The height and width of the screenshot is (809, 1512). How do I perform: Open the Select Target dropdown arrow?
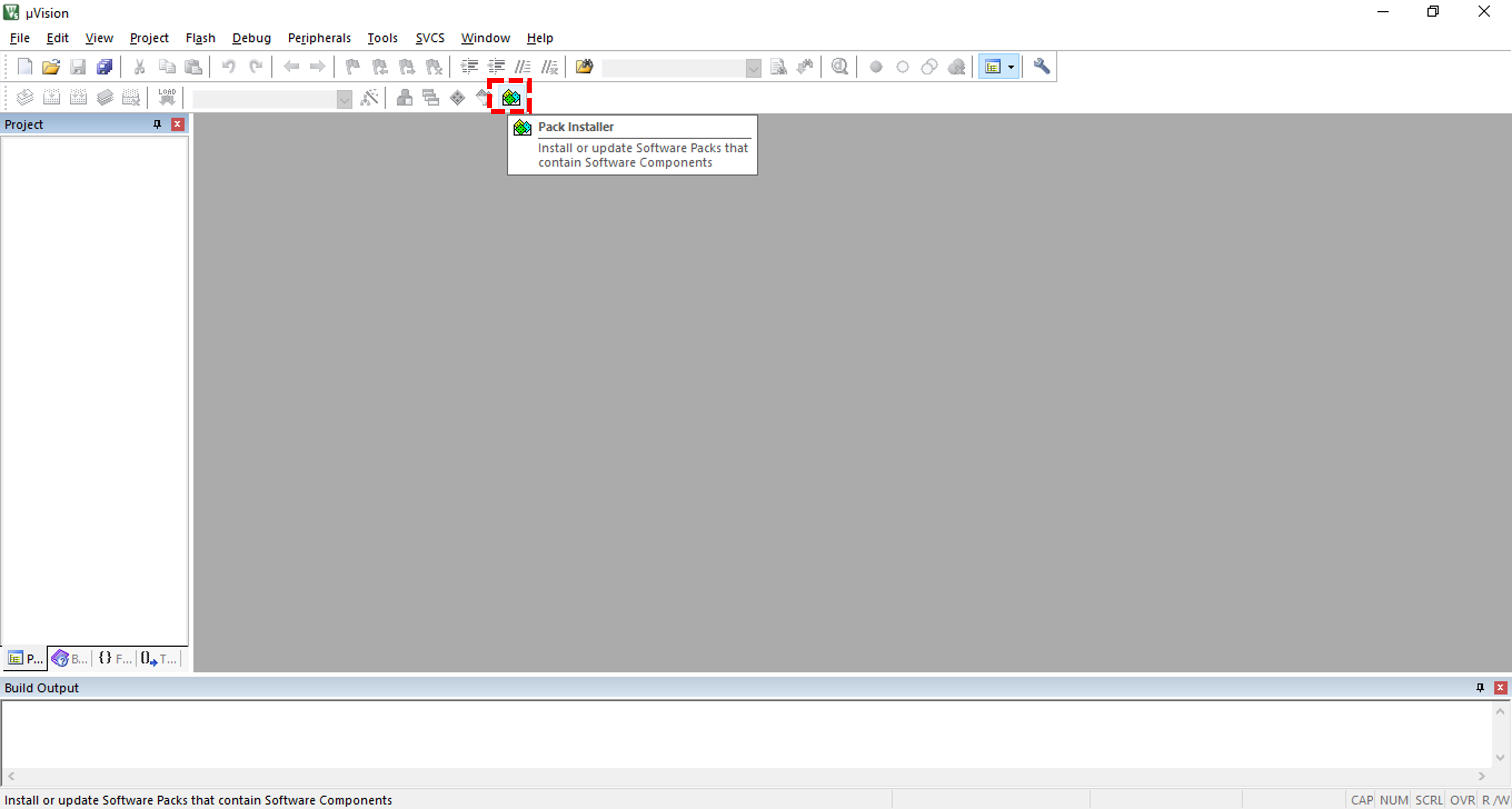(345, 99)
